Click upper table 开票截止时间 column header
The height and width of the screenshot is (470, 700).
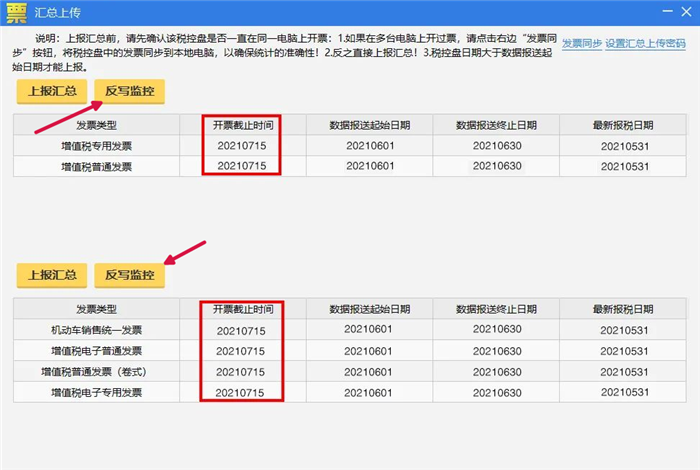243,125
